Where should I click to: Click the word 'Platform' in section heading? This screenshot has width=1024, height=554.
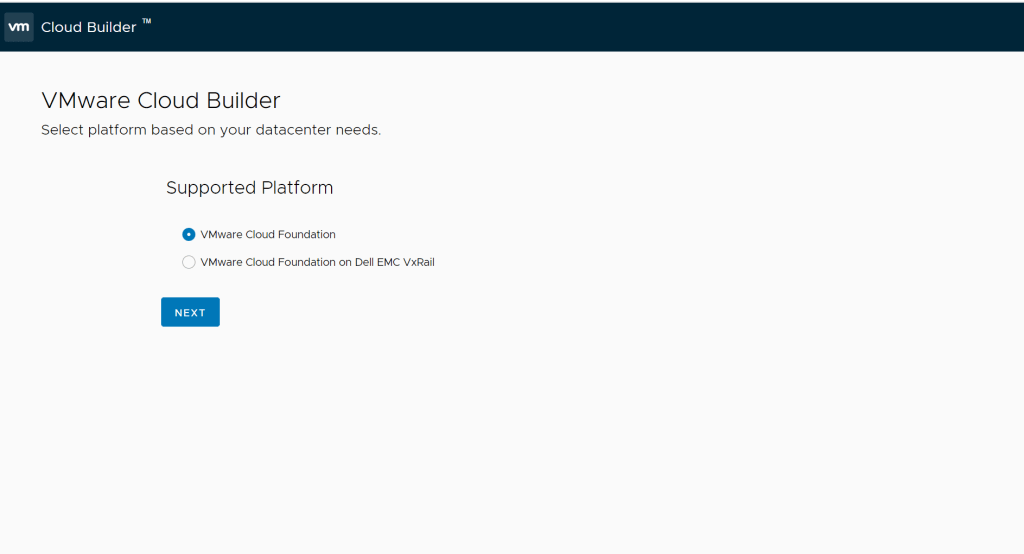(x=297, y=188)
